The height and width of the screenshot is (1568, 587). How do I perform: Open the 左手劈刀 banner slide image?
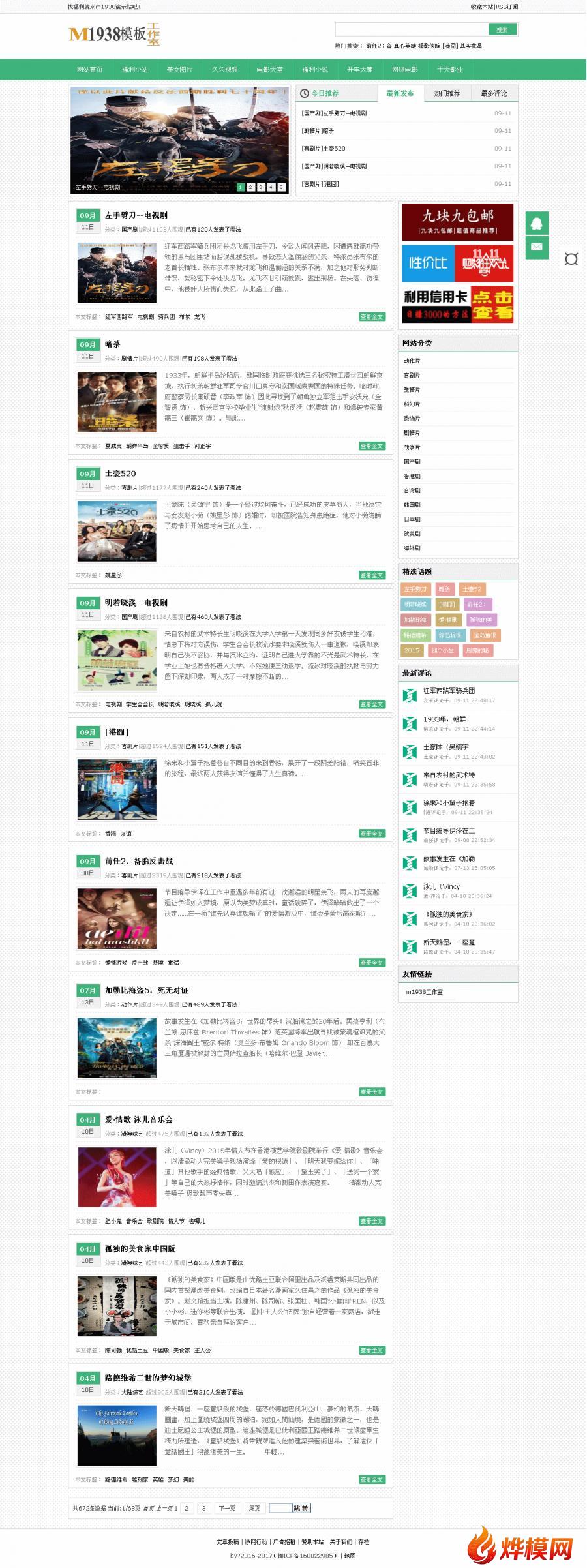[179, 139]
